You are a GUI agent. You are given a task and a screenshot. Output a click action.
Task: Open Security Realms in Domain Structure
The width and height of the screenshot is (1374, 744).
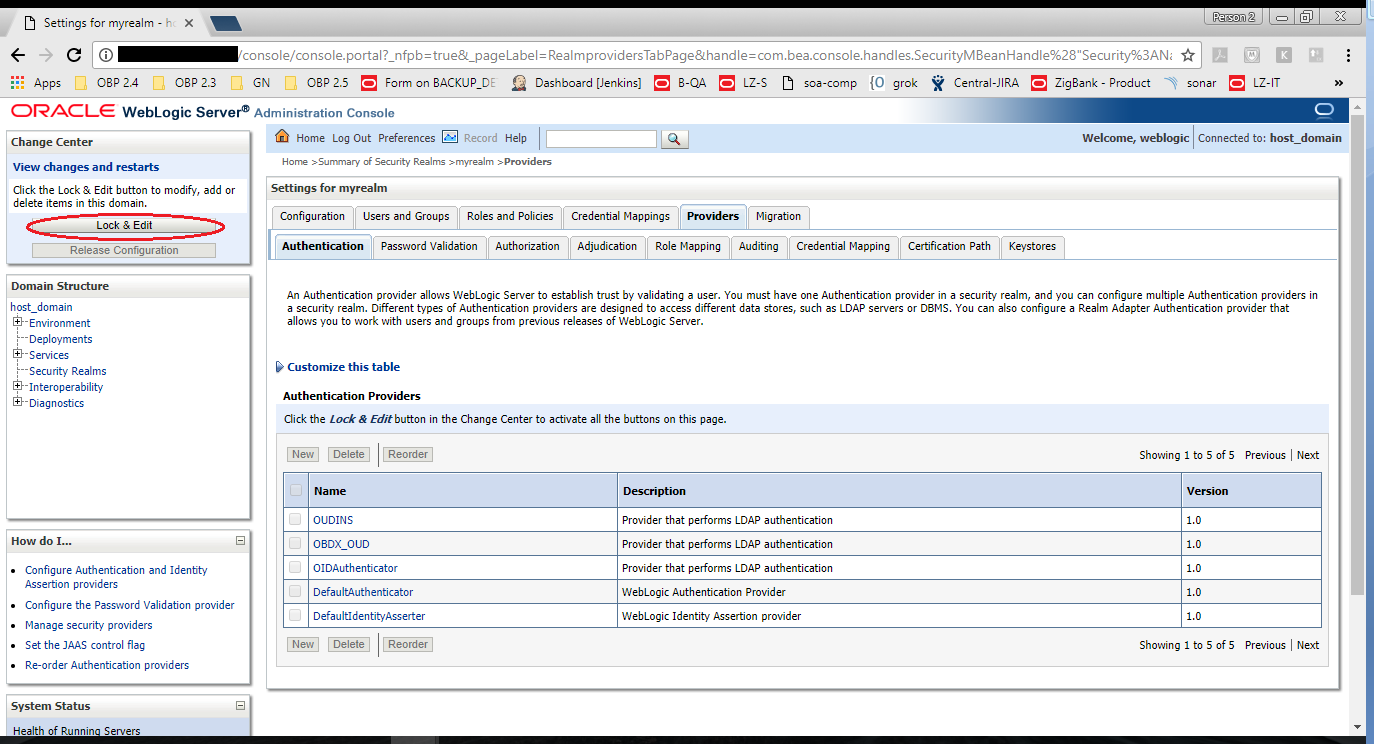click(x=67, y=371)
